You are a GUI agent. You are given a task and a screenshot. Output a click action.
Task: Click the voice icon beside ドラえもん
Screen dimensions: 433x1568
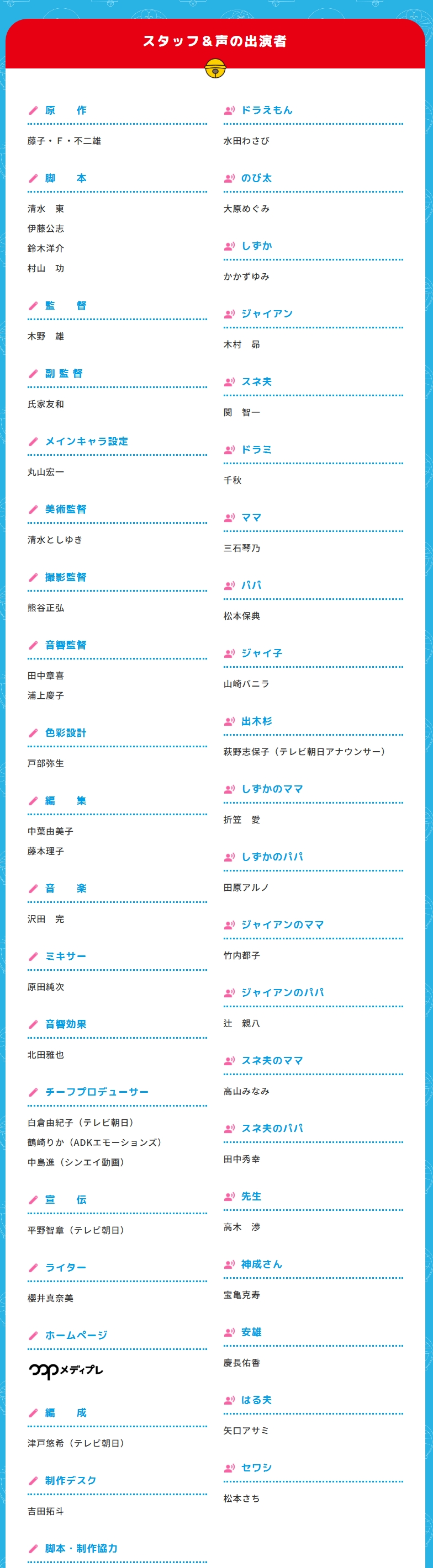(229, 110)
